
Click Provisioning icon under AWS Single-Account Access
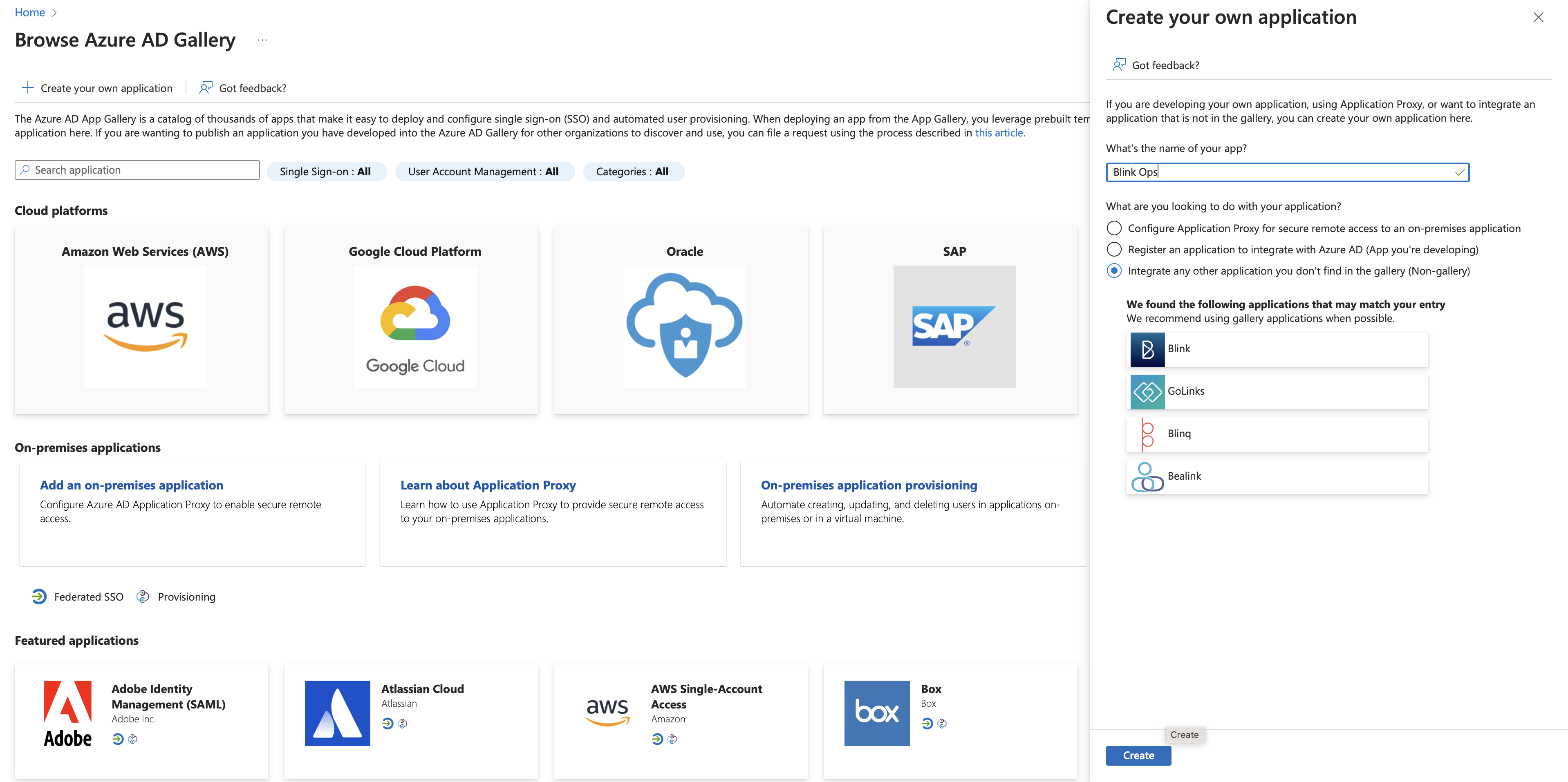click(x=672, y=739)
